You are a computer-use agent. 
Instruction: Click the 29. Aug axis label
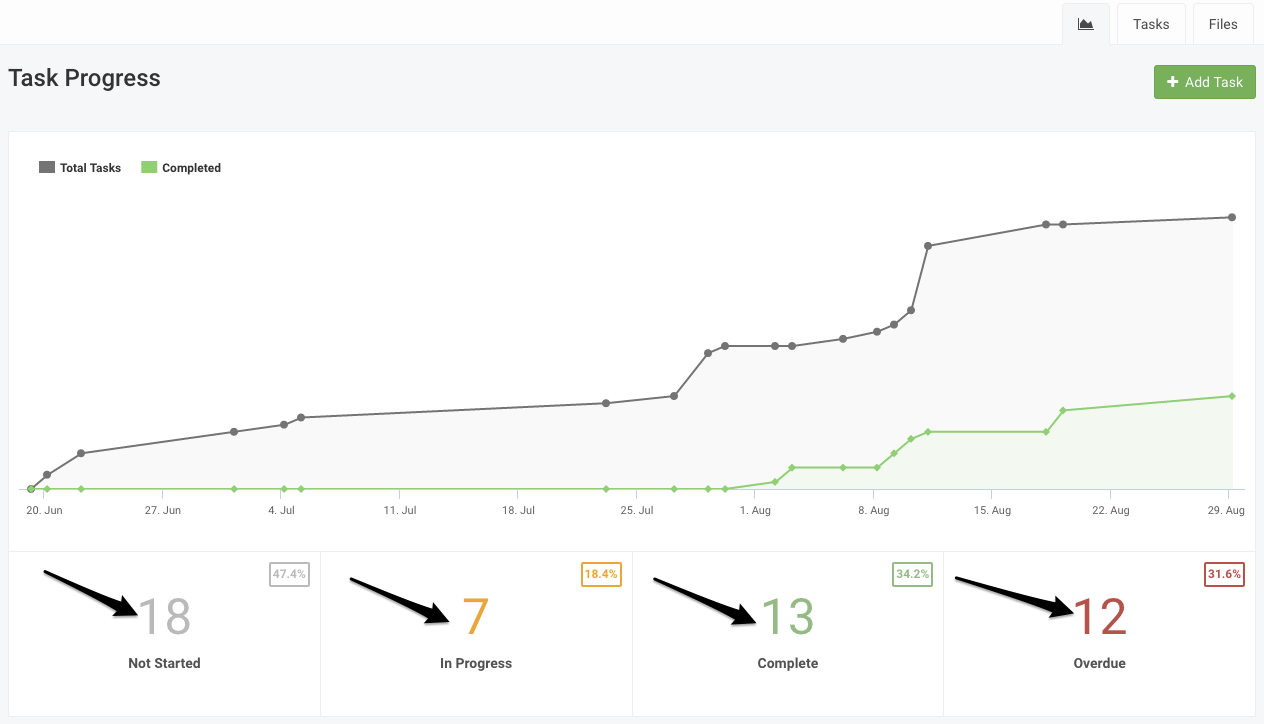coord(1224,510)
